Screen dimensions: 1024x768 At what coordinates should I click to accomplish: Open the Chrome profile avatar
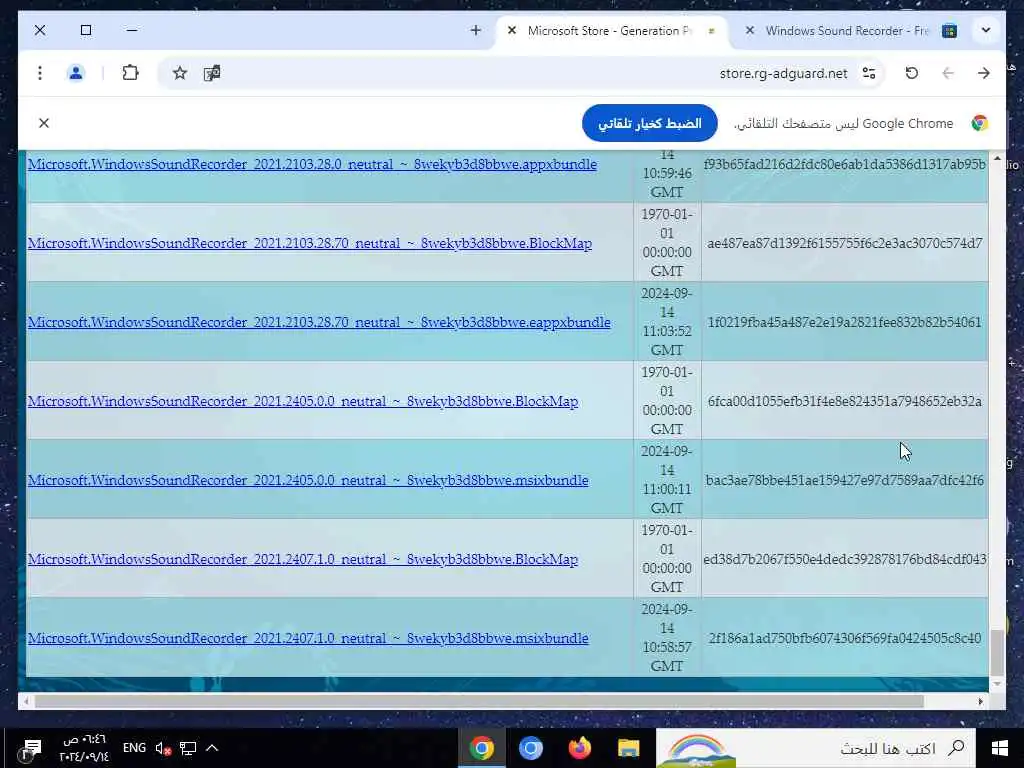pos(76,73)
